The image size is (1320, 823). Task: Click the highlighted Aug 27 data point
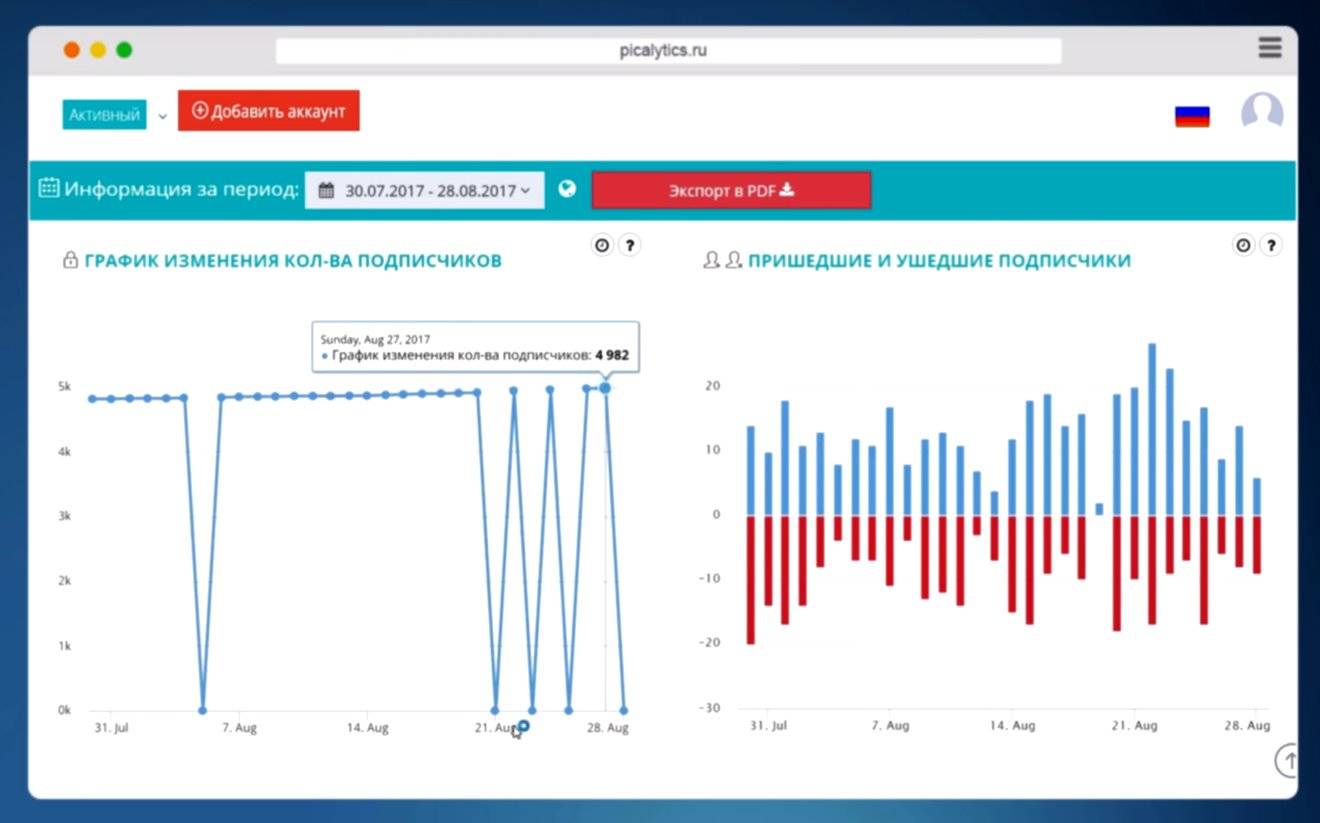click(x=605, y=387)
